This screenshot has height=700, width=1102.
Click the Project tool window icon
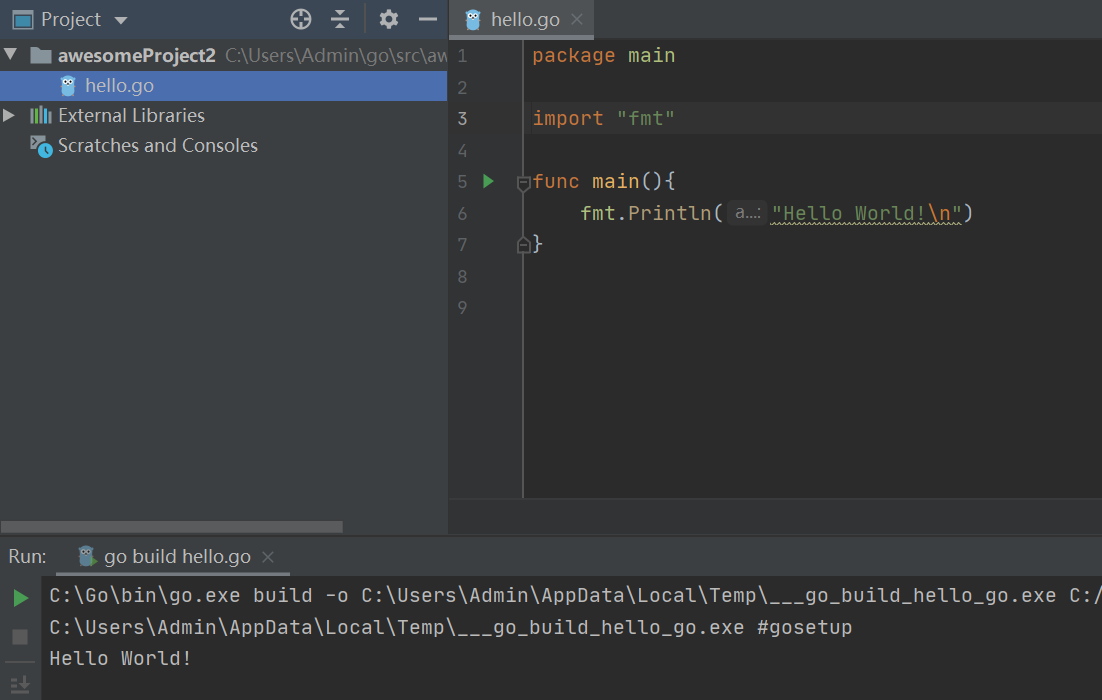[x=23, y=20]
